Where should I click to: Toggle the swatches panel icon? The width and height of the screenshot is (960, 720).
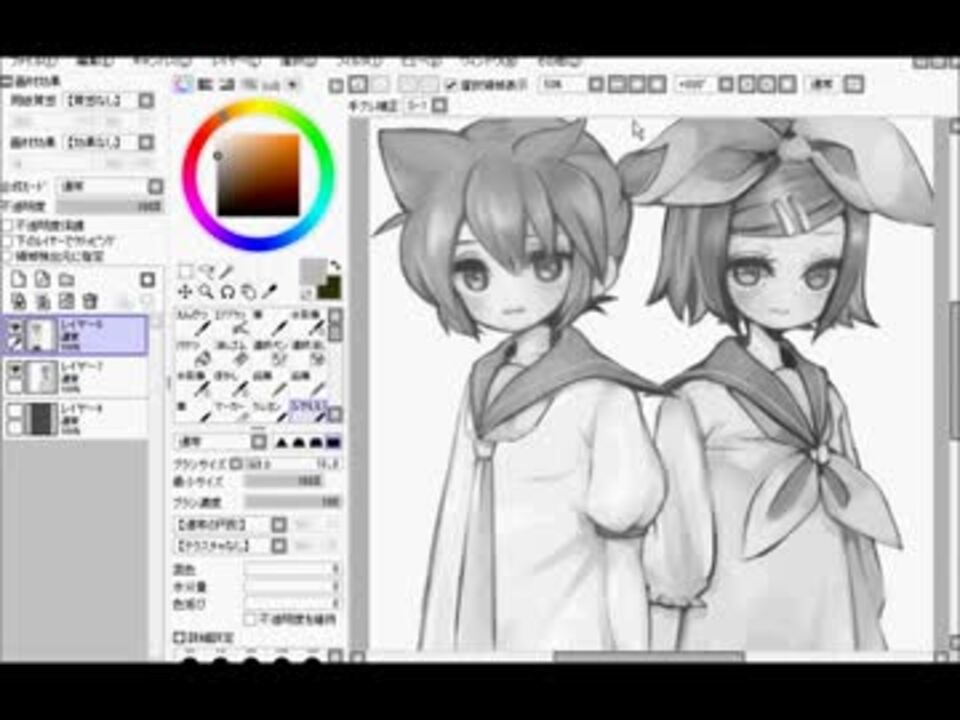(x=271, y=84)
